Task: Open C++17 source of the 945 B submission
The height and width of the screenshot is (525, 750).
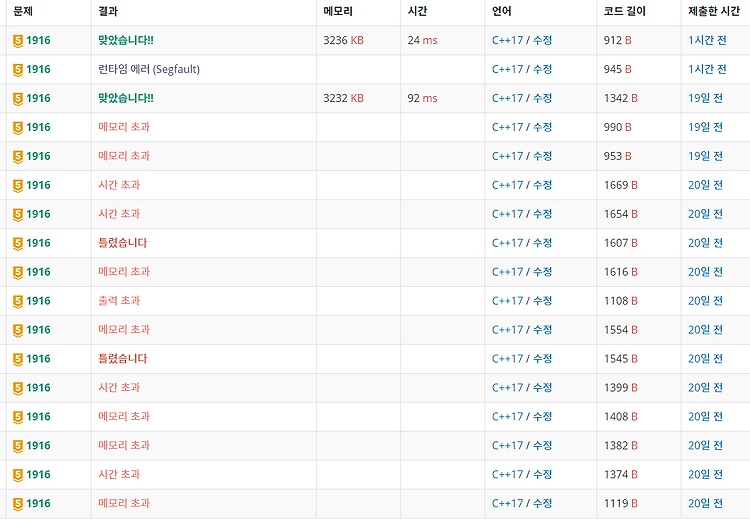Action: tap(507, 69)
